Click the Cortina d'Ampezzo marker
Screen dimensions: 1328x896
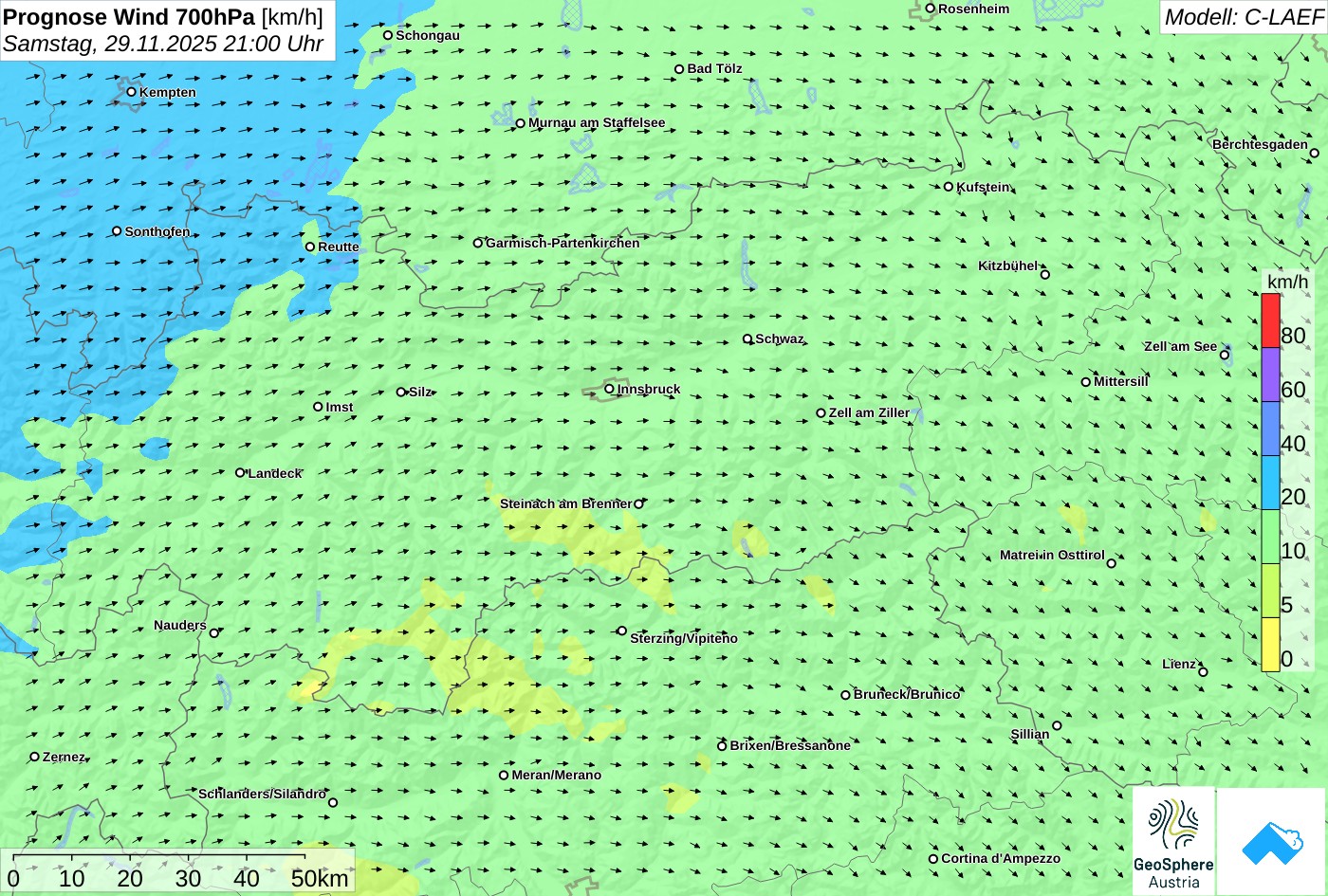tap(932, 859)
